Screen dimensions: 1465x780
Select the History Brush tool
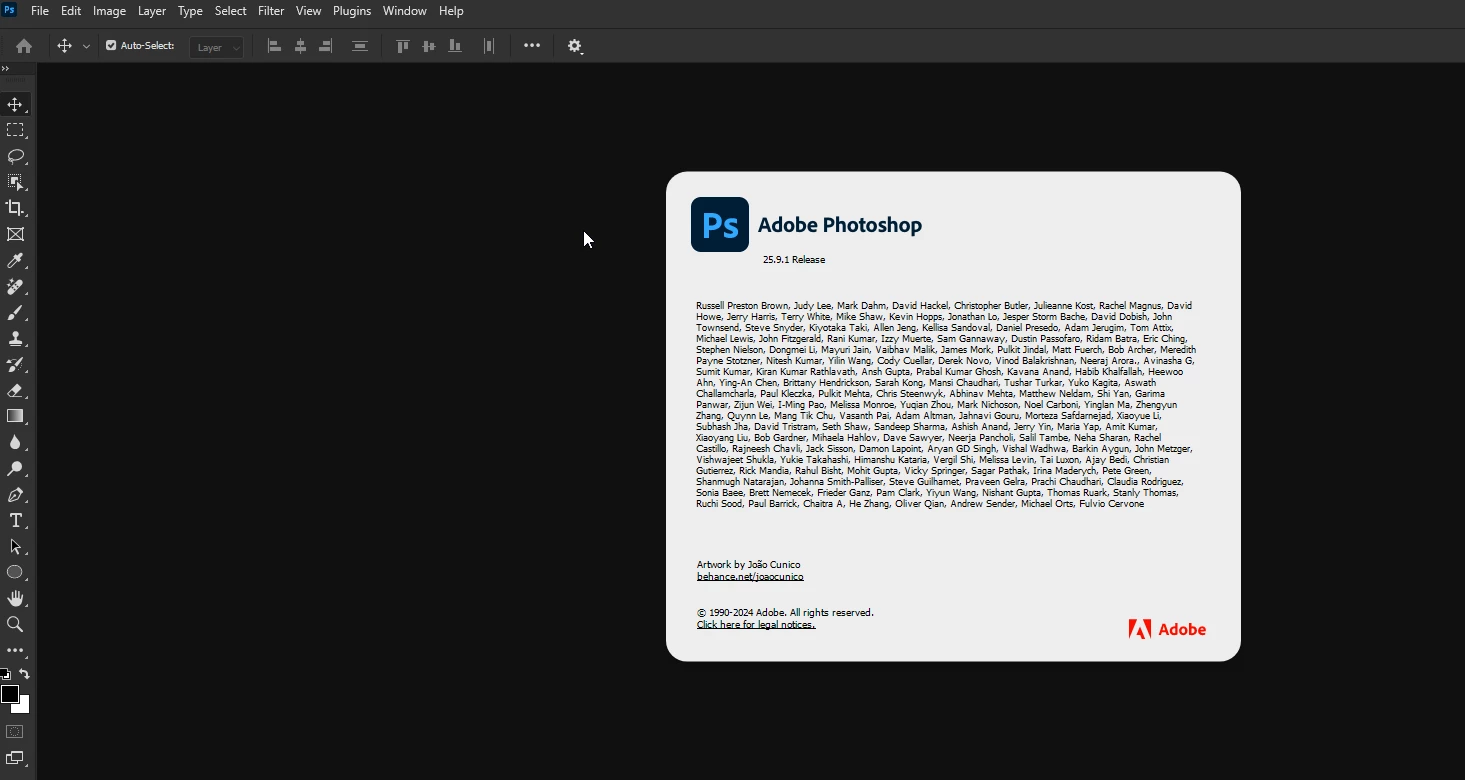point(15,365)
